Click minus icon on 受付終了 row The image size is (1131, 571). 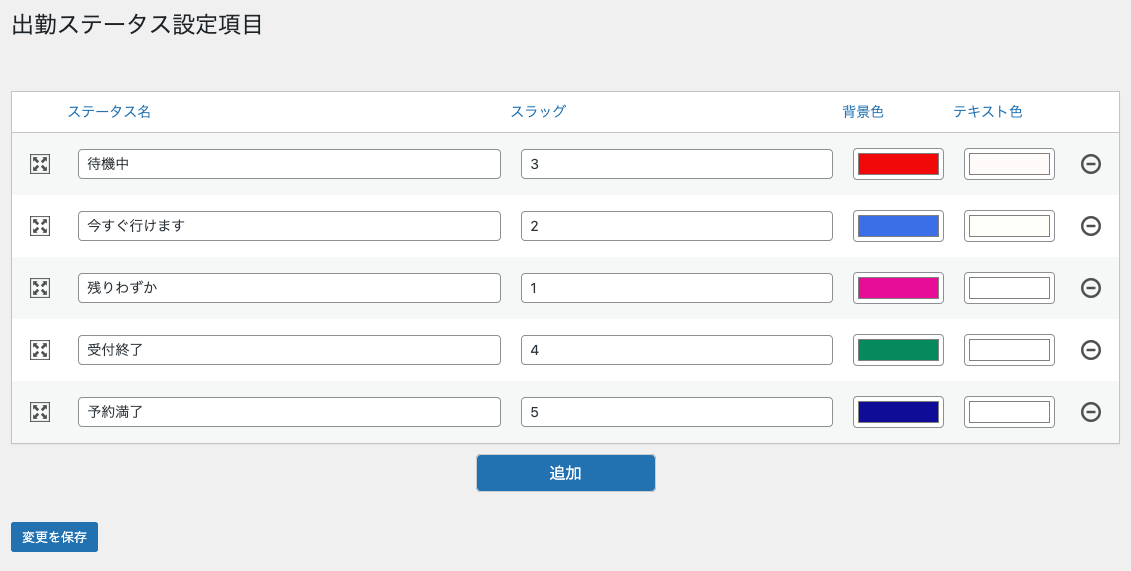click(x=1091, y=350)
